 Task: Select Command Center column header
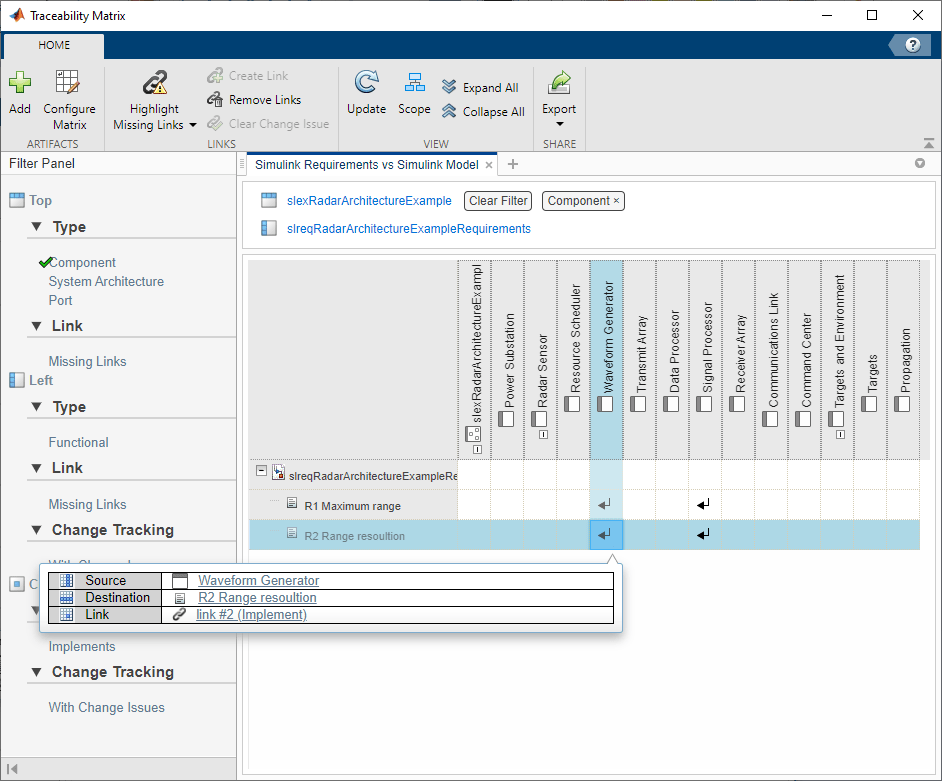[804, 360]
